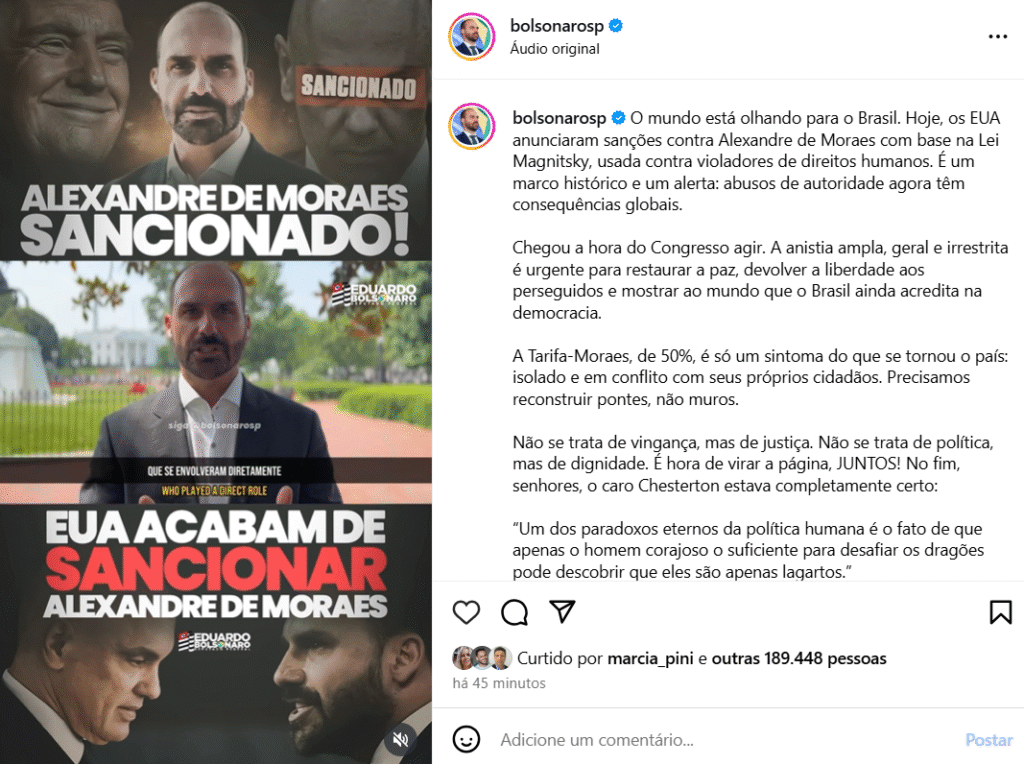
Task: Open the bolsonarosp username in header
Action: pyautogui.click(x=556, y=25)
